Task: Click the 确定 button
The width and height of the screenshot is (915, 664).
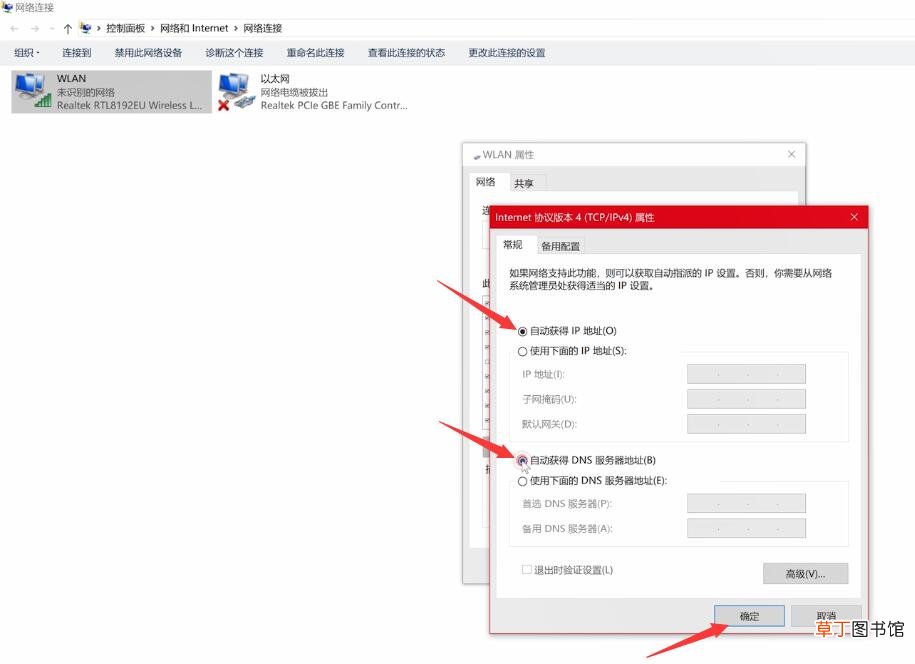Action: pyautogui.click(x=749, y=616)
